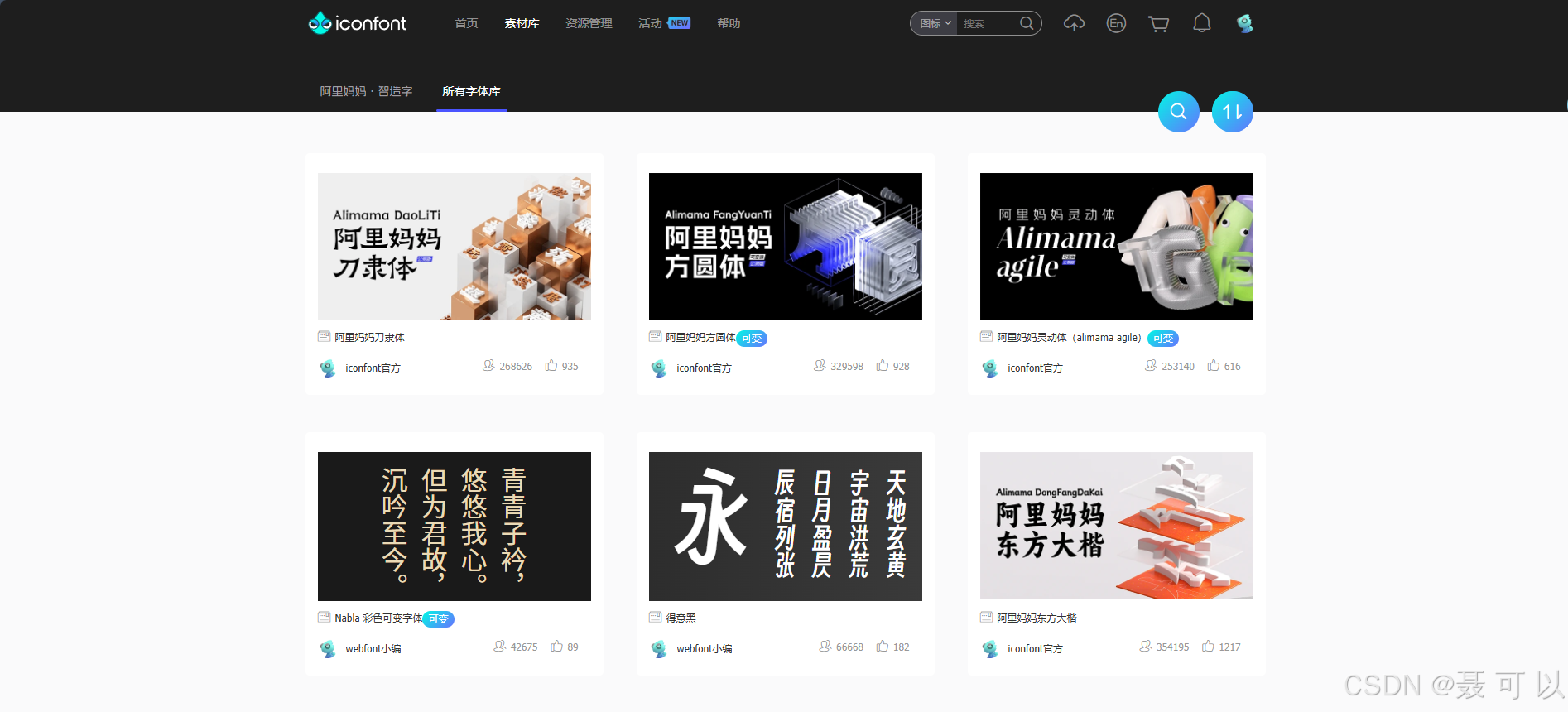
Task: Open the Alimama agile font thumbnail
Action: pyautogui.click(x=1117, y=247)
